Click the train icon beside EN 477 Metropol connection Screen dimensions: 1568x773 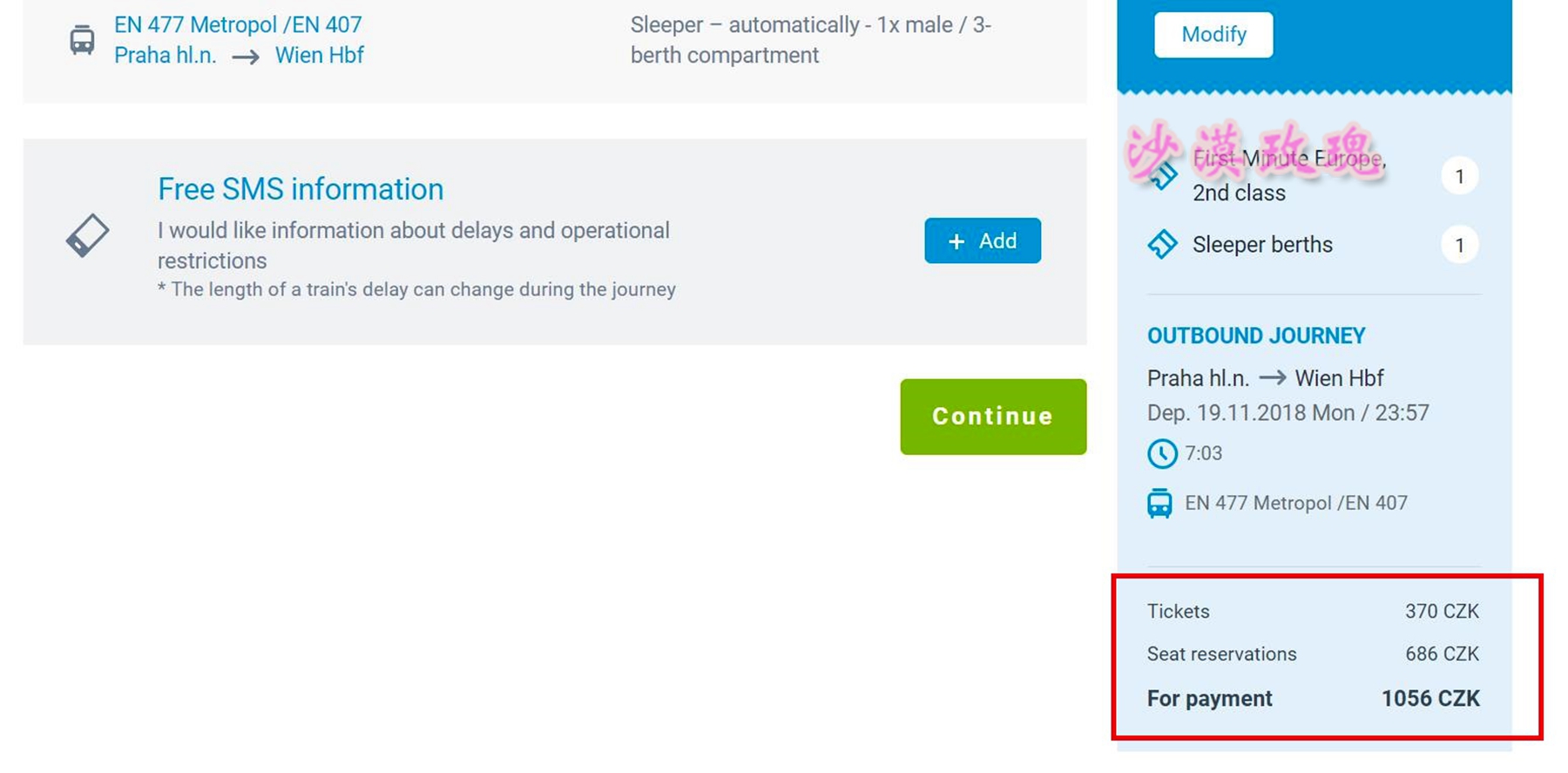(82, 40)
